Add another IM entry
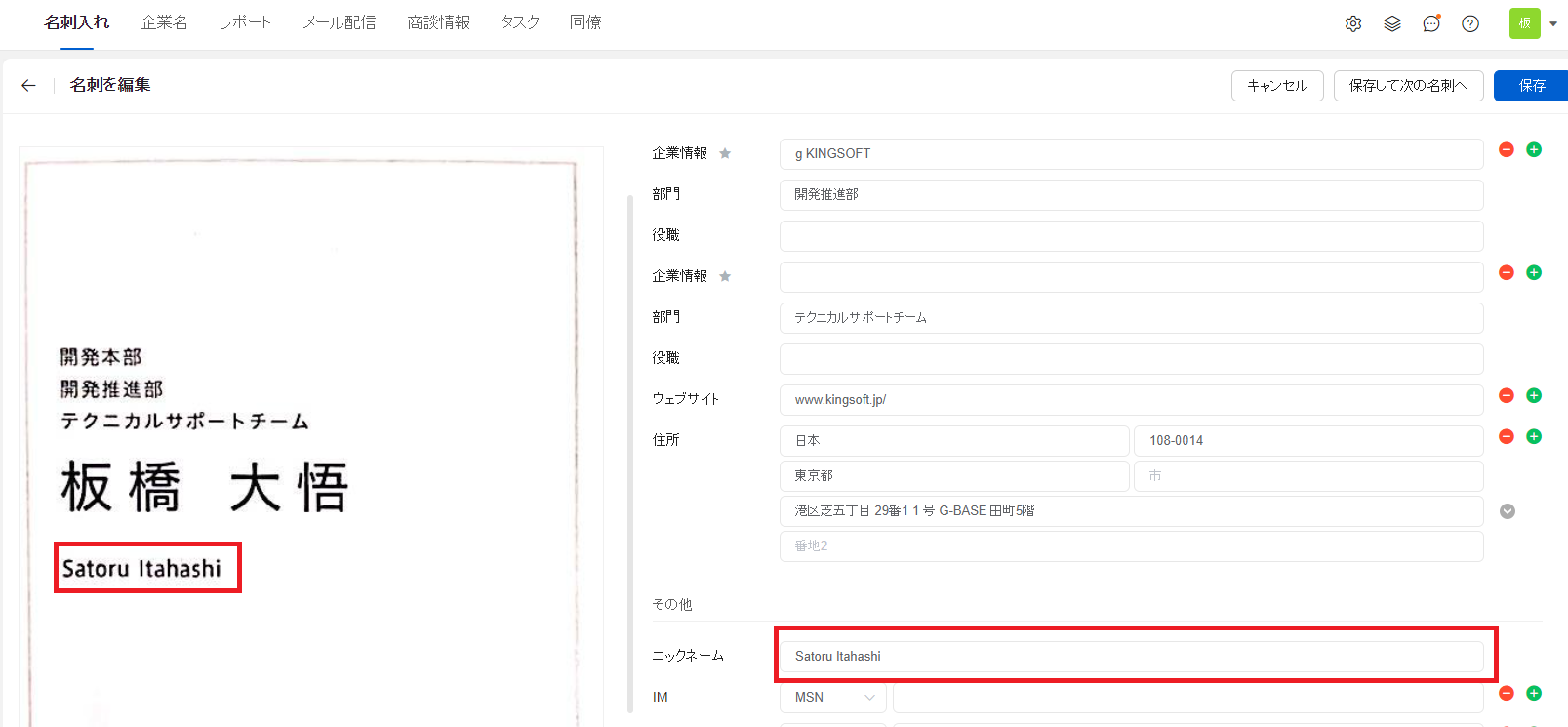The height and width of the screenshot is (727, 1568). click(x=1534, y=693)
